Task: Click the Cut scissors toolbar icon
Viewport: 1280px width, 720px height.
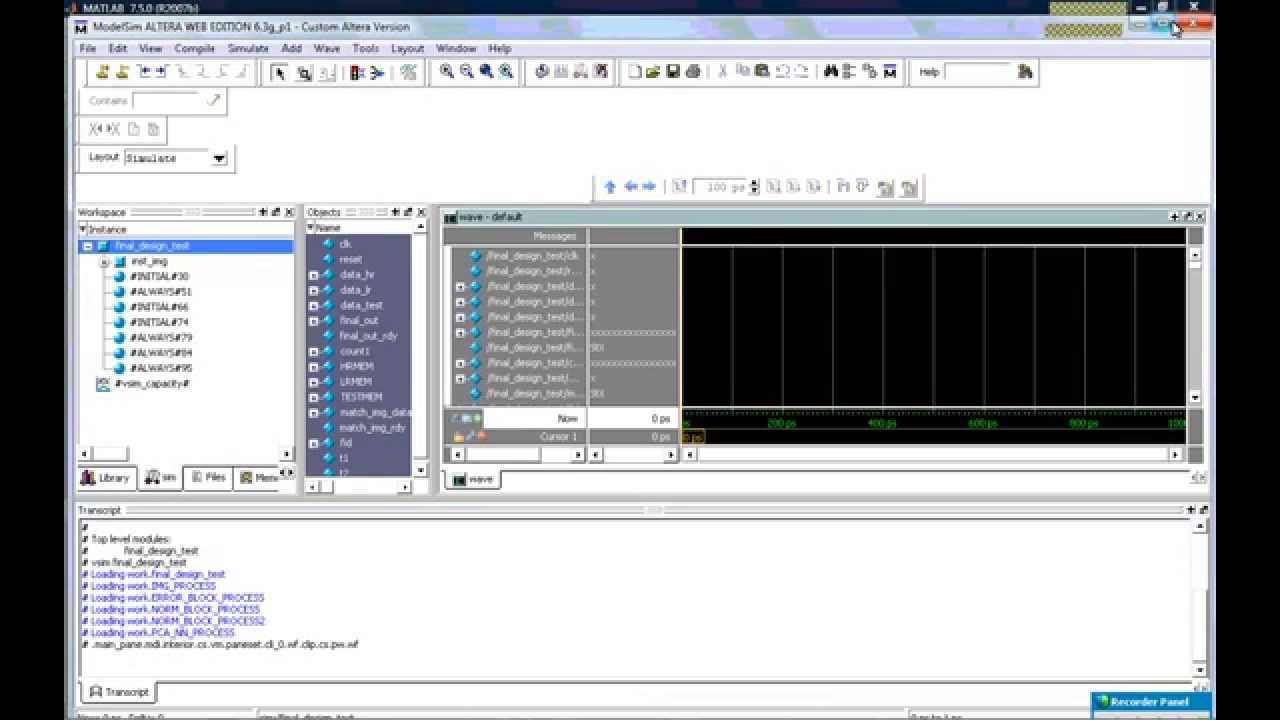Action: click(x=722, y=71)
